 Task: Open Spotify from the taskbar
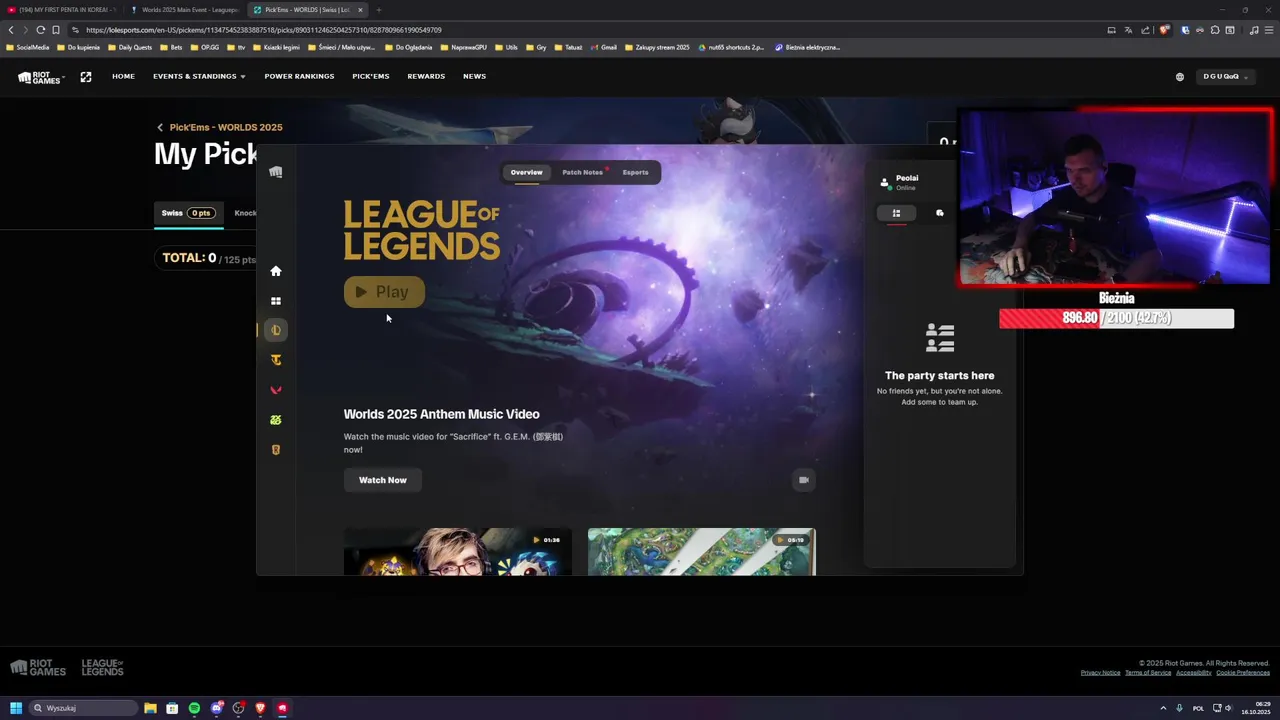194,708
